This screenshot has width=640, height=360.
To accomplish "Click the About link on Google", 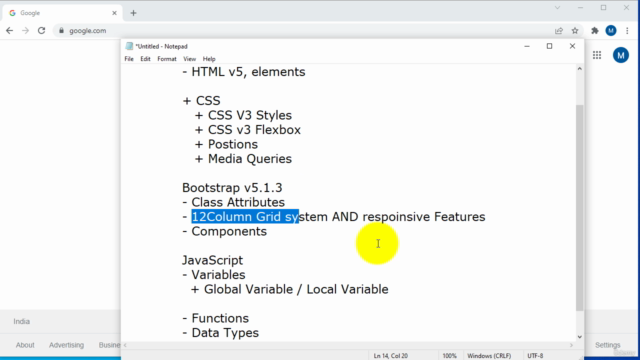I will [x=25, y=345].
